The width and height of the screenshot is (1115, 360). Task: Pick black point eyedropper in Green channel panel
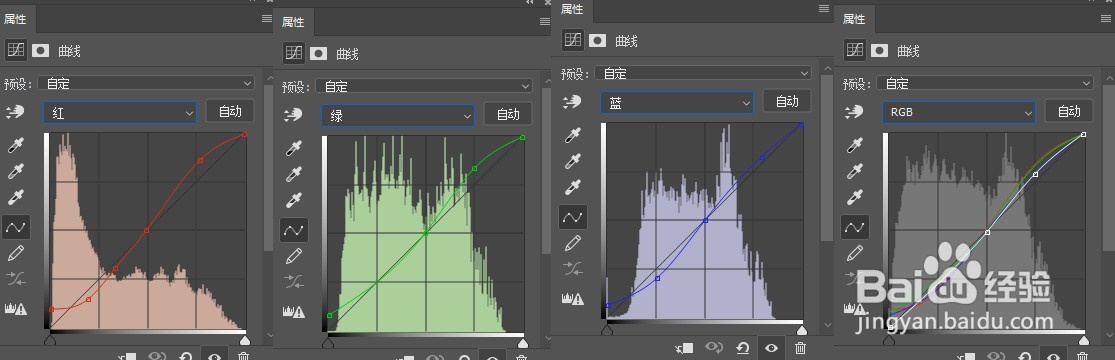pos(294,149)
